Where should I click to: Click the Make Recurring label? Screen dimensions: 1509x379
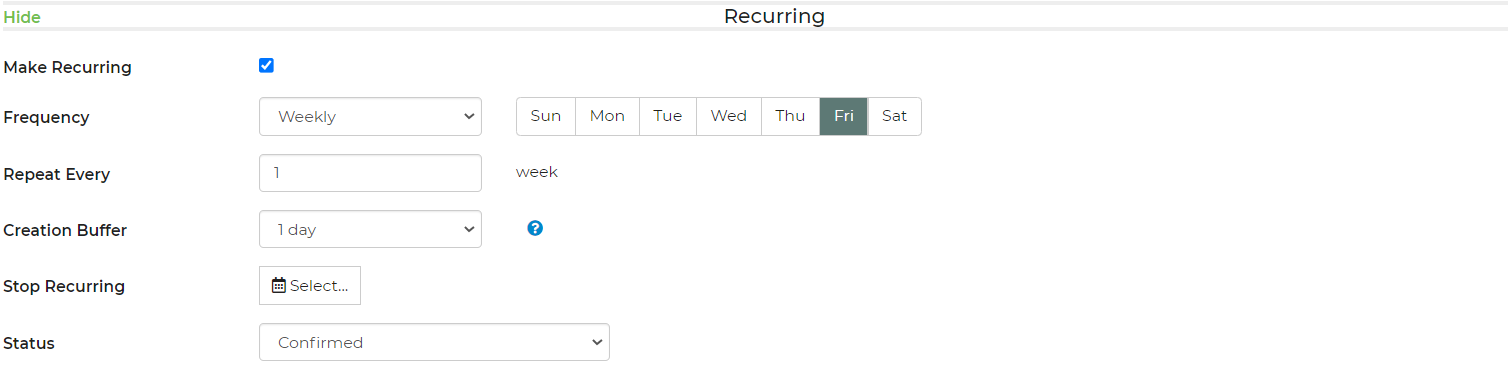(x=68, y=68)
